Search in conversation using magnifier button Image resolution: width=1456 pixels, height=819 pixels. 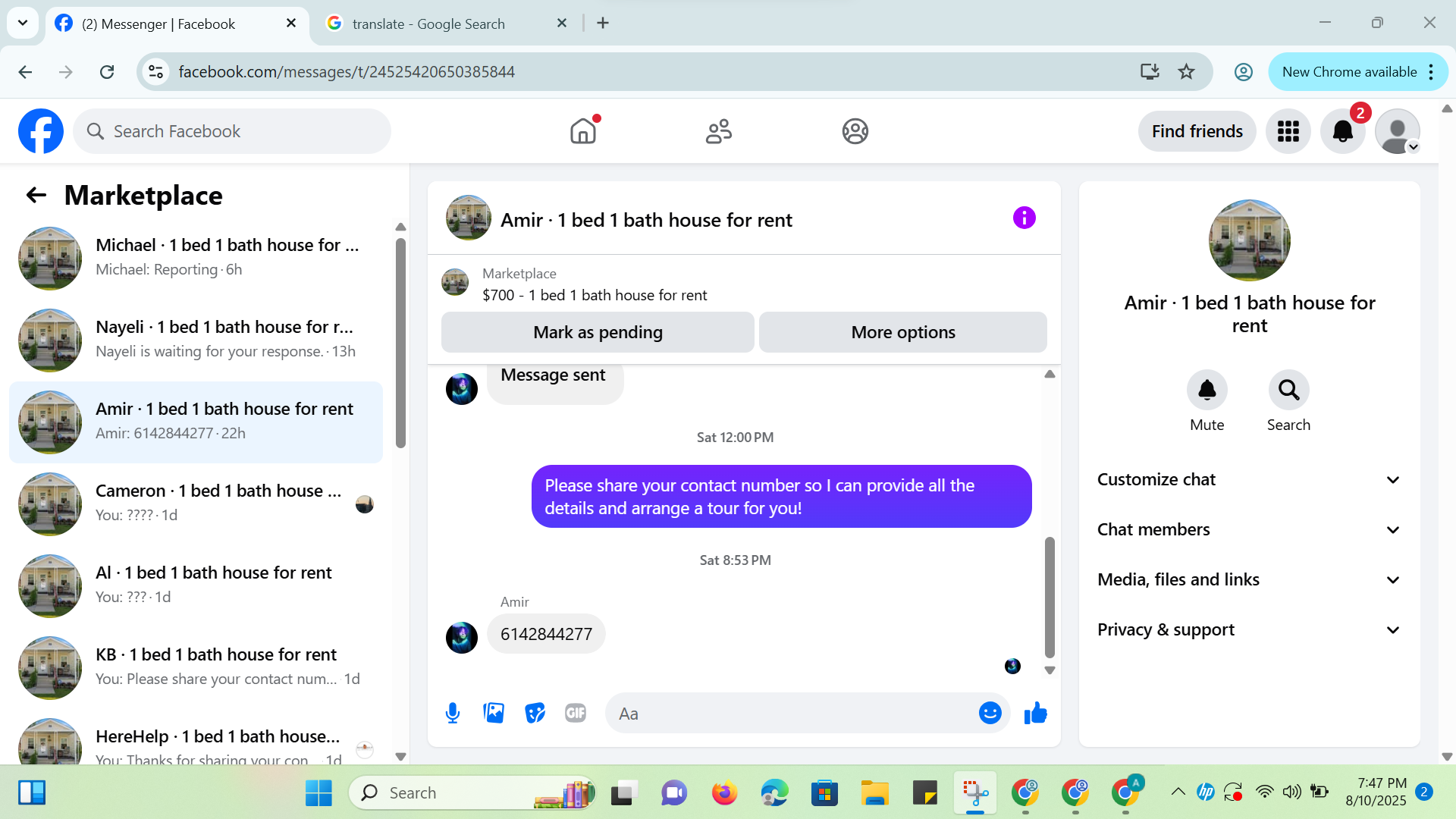click(1288, 390)
